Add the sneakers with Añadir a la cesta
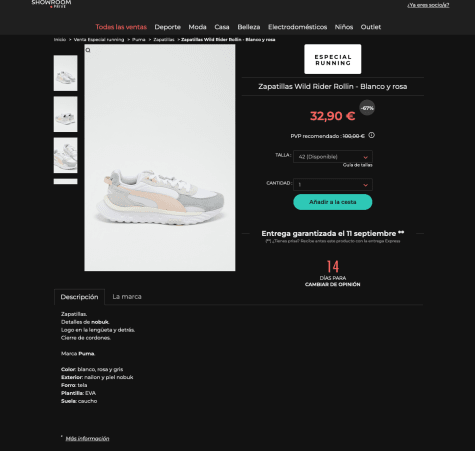 coord(333,202)
